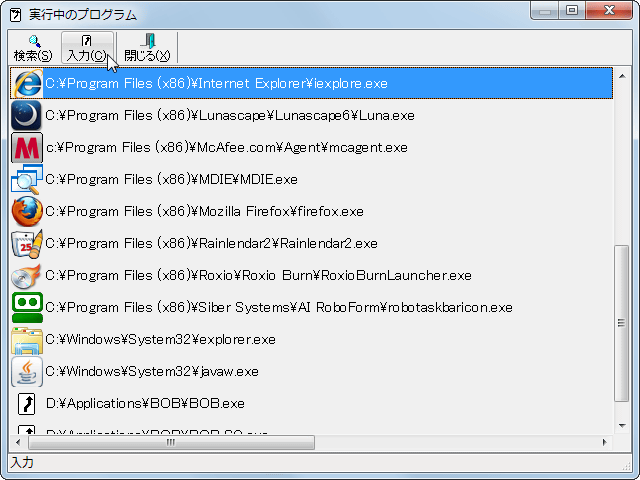Select the Mozilla Firefox icon
This screenshot has height=480, width=640.
27,211
